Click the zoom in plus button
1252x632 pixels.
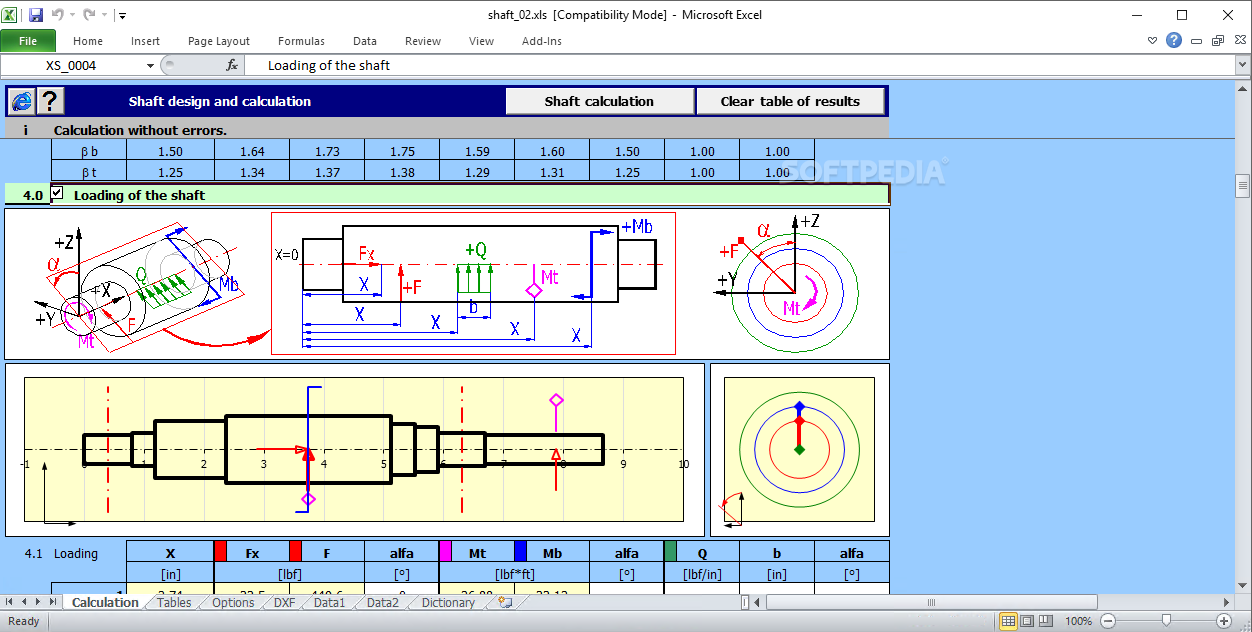1223,621
